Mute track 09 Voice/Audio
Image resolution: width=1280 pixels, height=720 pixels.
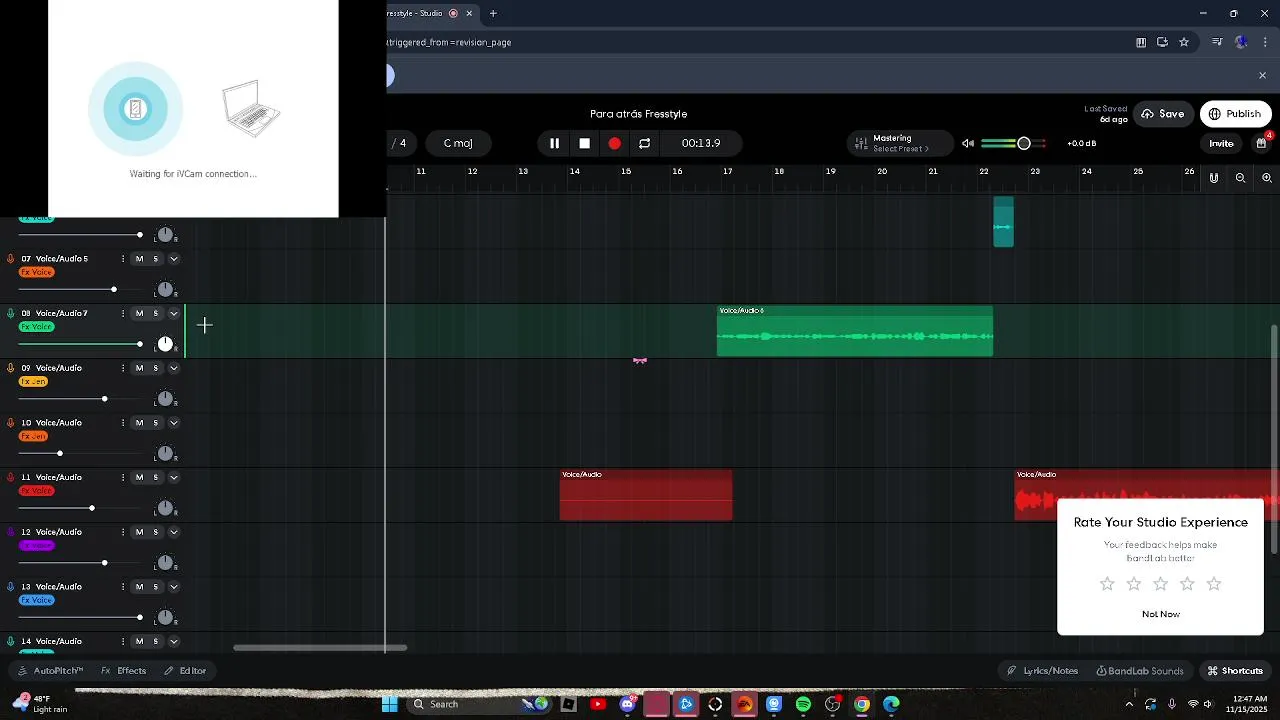[x=139, y=368]
